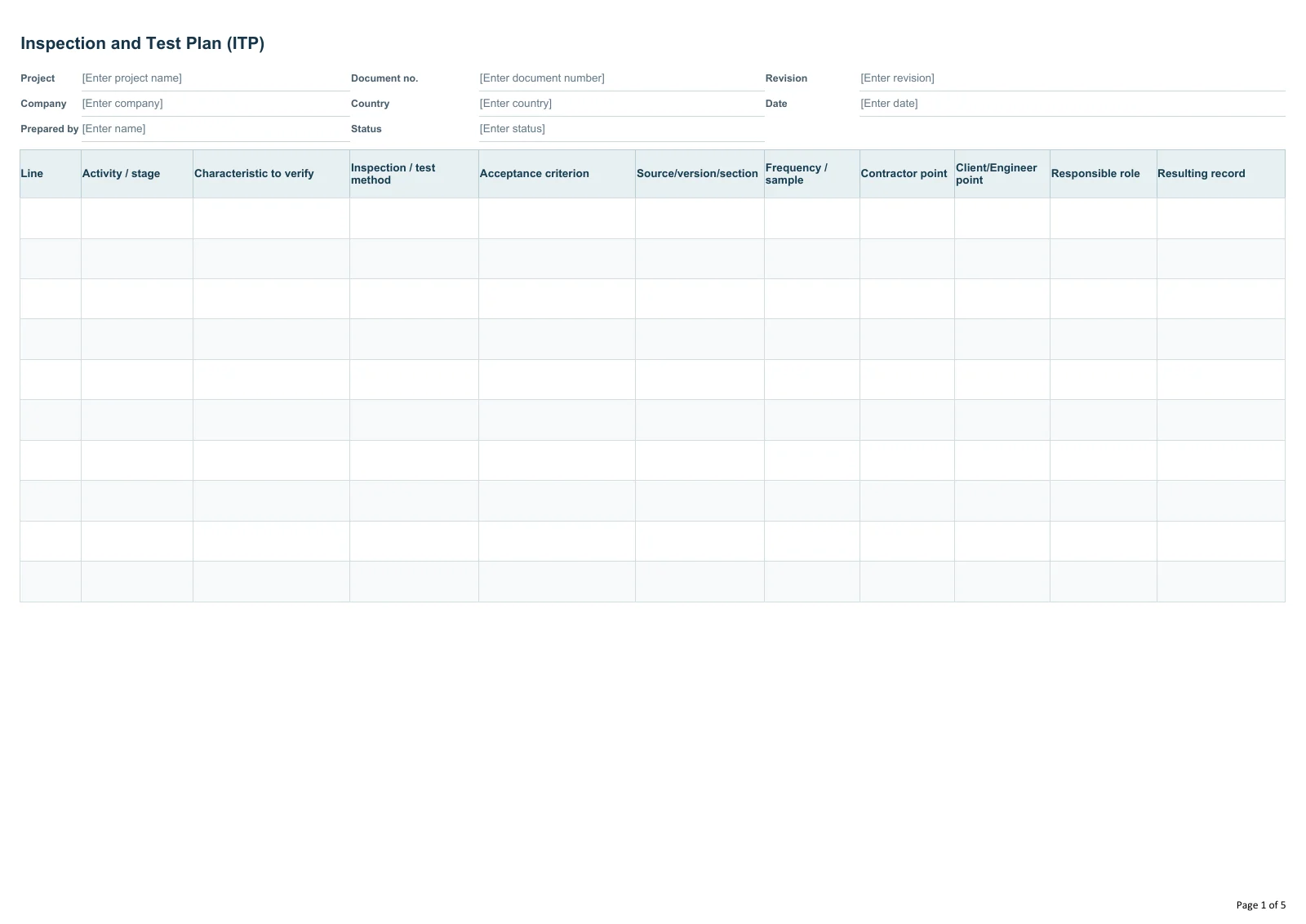1306x924 pixels.
Task: Click the 'Resulting record' column header
Action: pos(1221,174)
